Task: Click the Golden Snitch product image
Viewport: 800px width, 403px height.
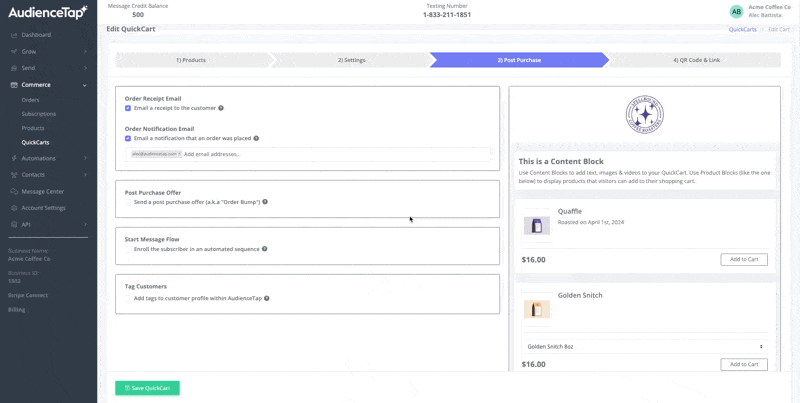Action: click(x=537, y=309)
